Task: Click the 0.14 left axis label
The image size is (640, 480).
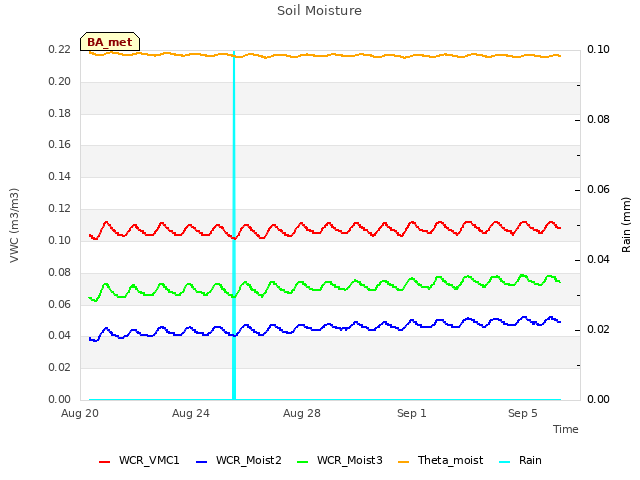Action: click(60, 176)
